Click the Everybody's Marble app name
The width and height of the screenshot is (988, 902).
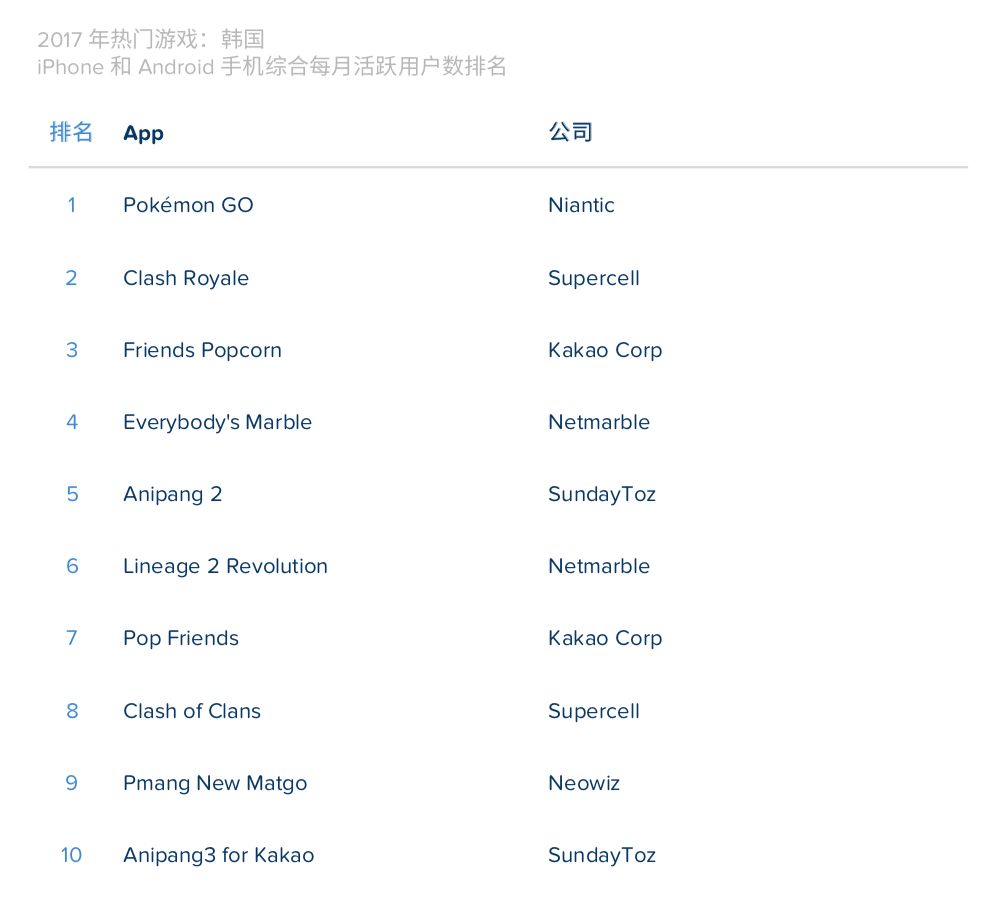point(217,422)
